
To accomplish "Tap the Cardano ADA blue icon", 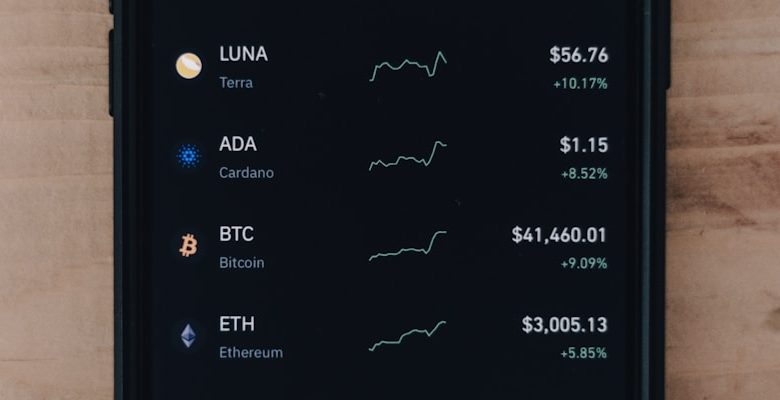I will 189,156.
